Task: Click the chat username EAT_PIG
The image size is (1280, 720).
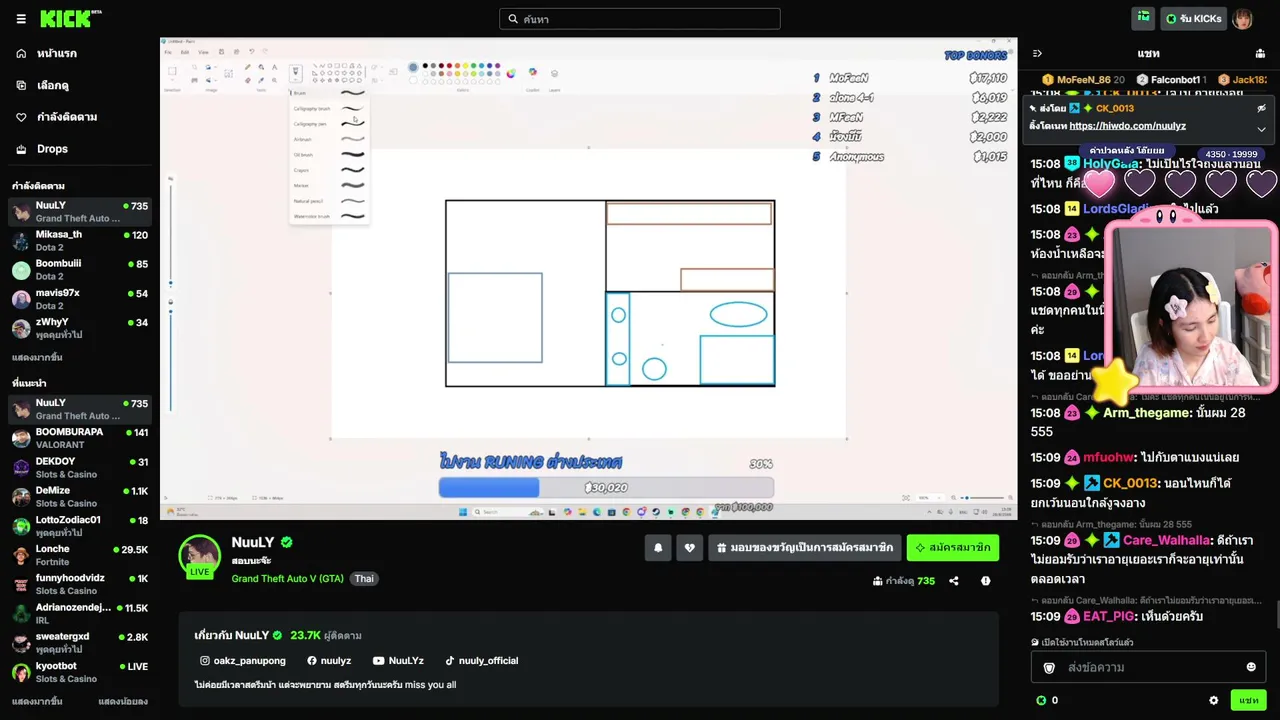Action: tap(1109, 617)
